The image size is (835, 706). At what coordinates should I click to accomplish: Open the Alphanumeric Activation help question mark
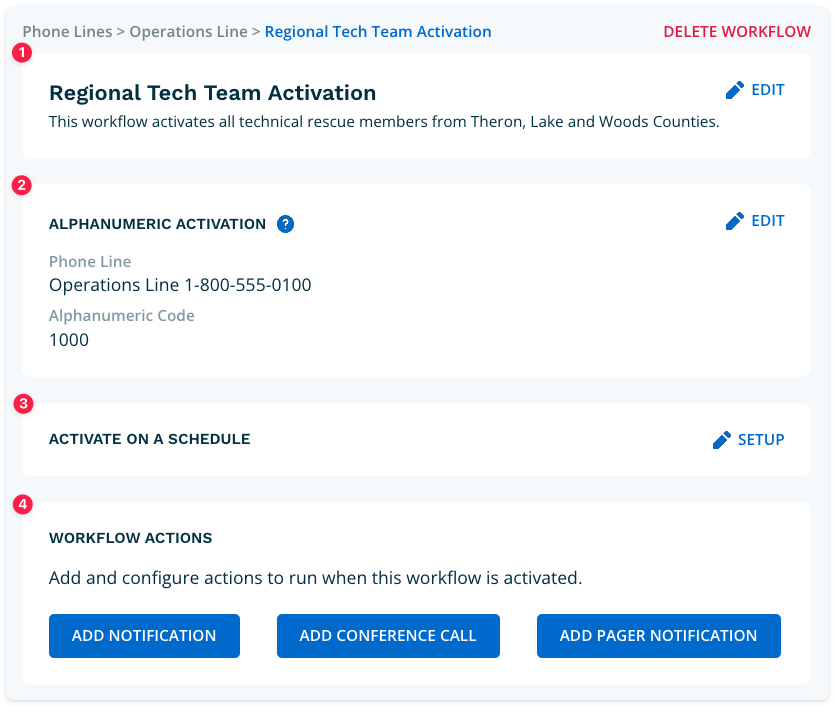(285, 224)
